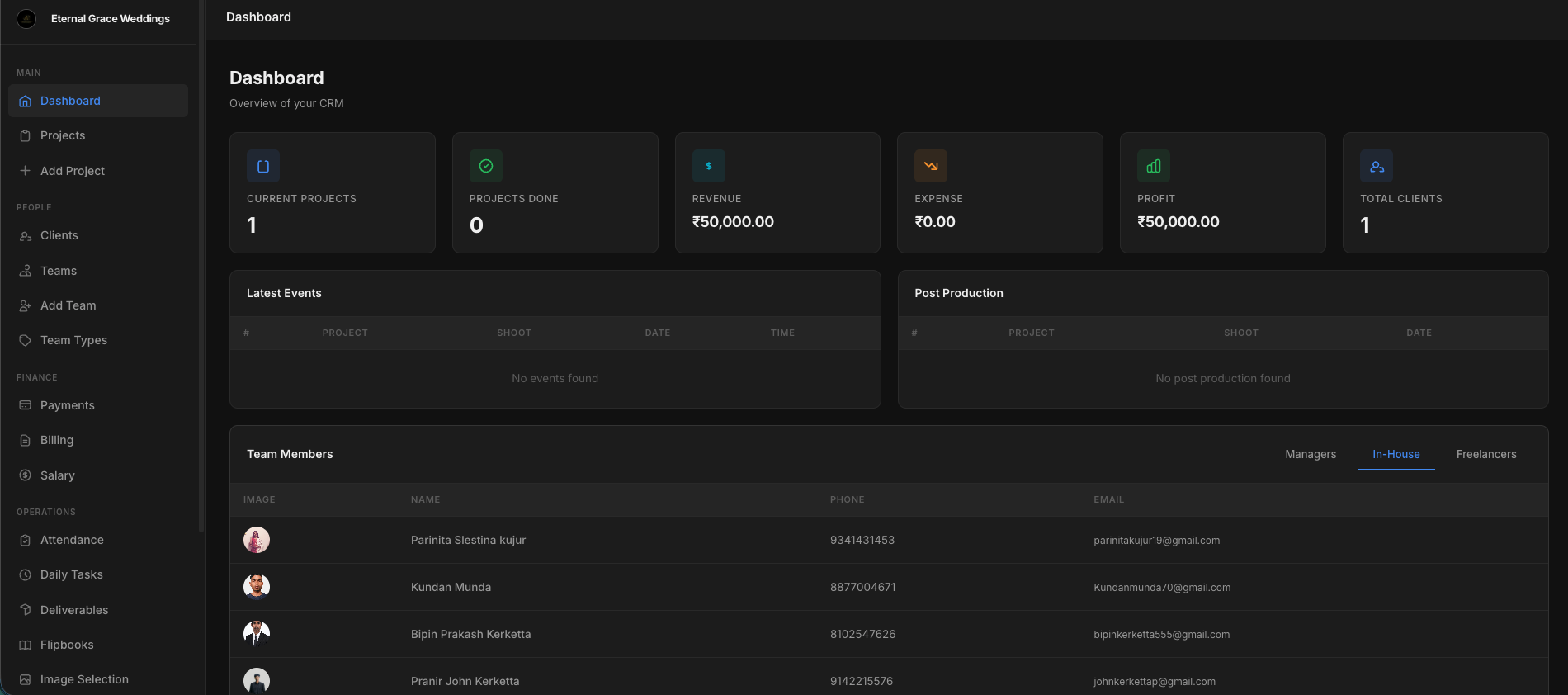Open the Flipbooks page
1568x695 pixels.
pos(98,645)
